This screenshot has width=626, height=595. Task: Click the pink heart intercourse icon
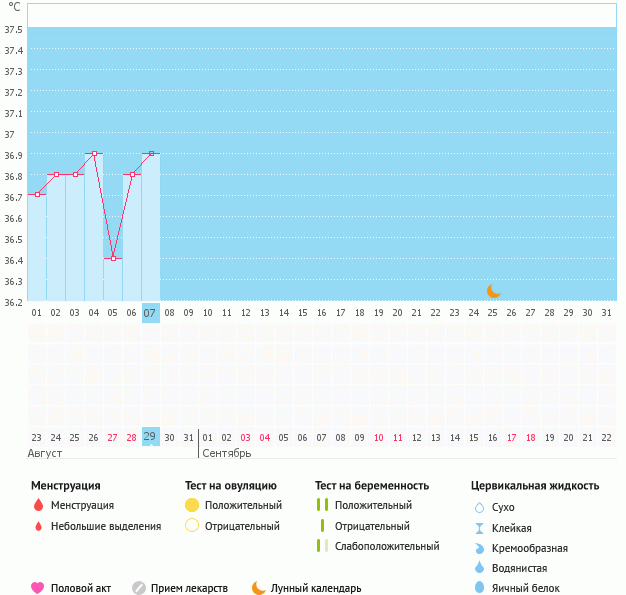point(38,588)
